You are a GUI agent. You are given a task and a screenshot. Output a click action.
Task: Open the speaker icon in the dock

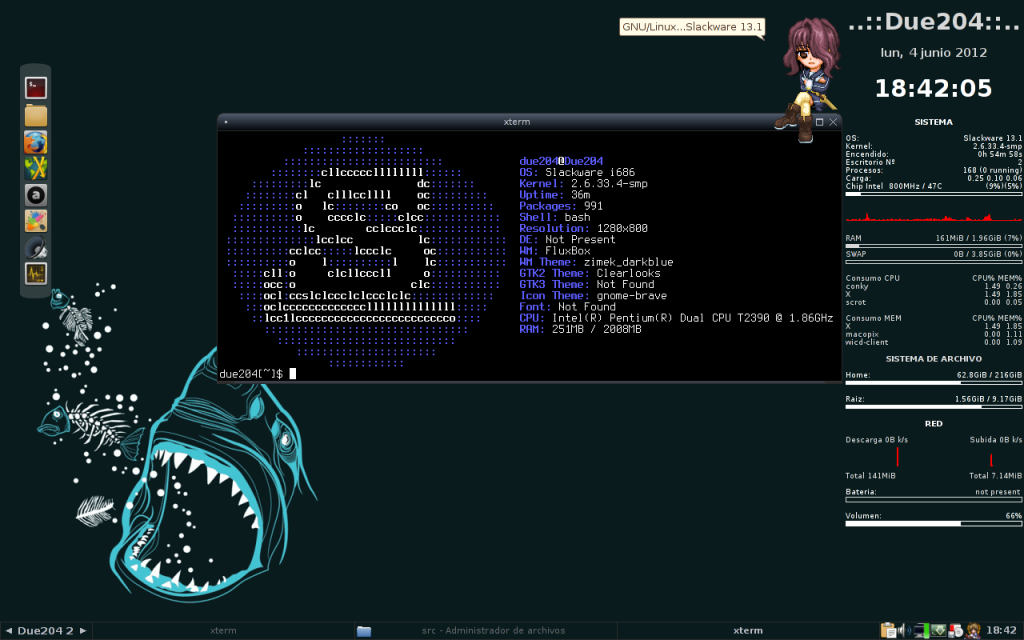(x=36, y=247)
